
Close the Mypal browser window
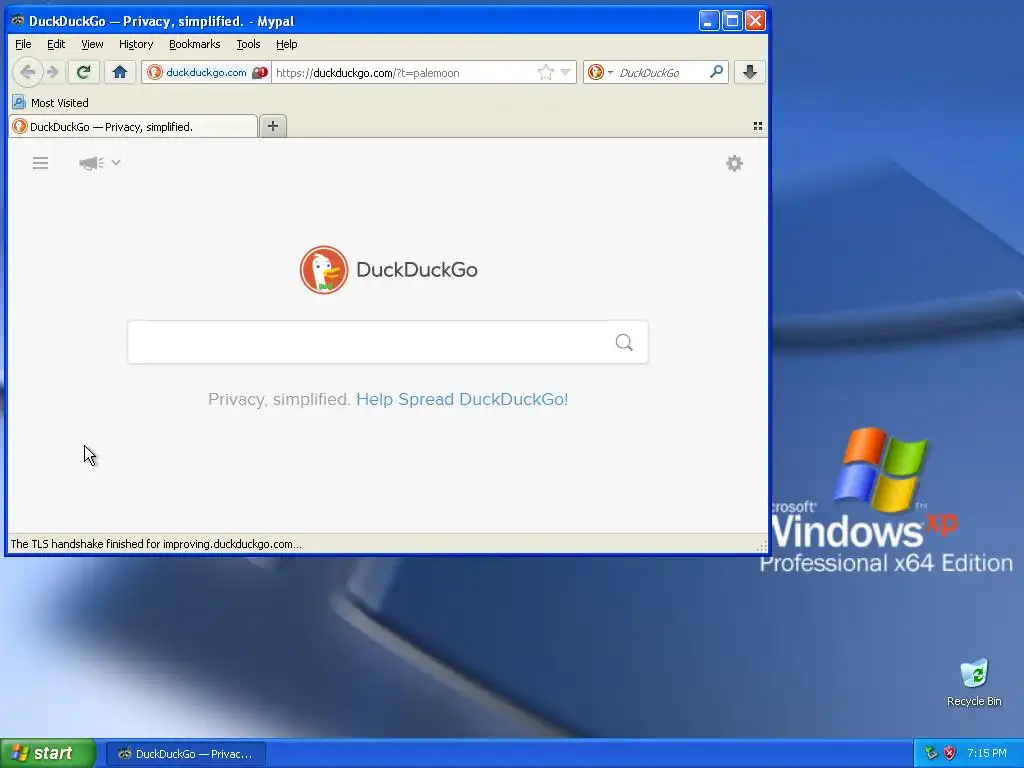point(756,21)
